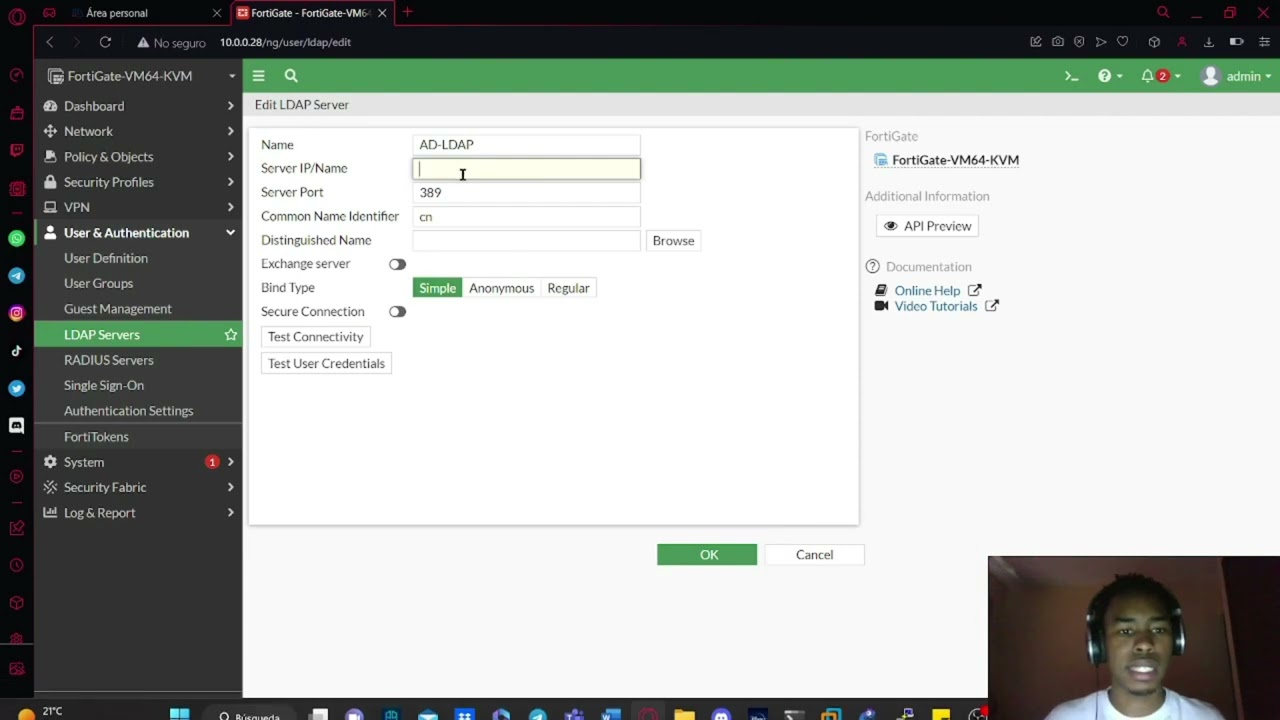Open FortiGate search magnifier in green bar
Image resolution: width=1280 pixels, height=720 pixels.
click(x=291, y=76)
